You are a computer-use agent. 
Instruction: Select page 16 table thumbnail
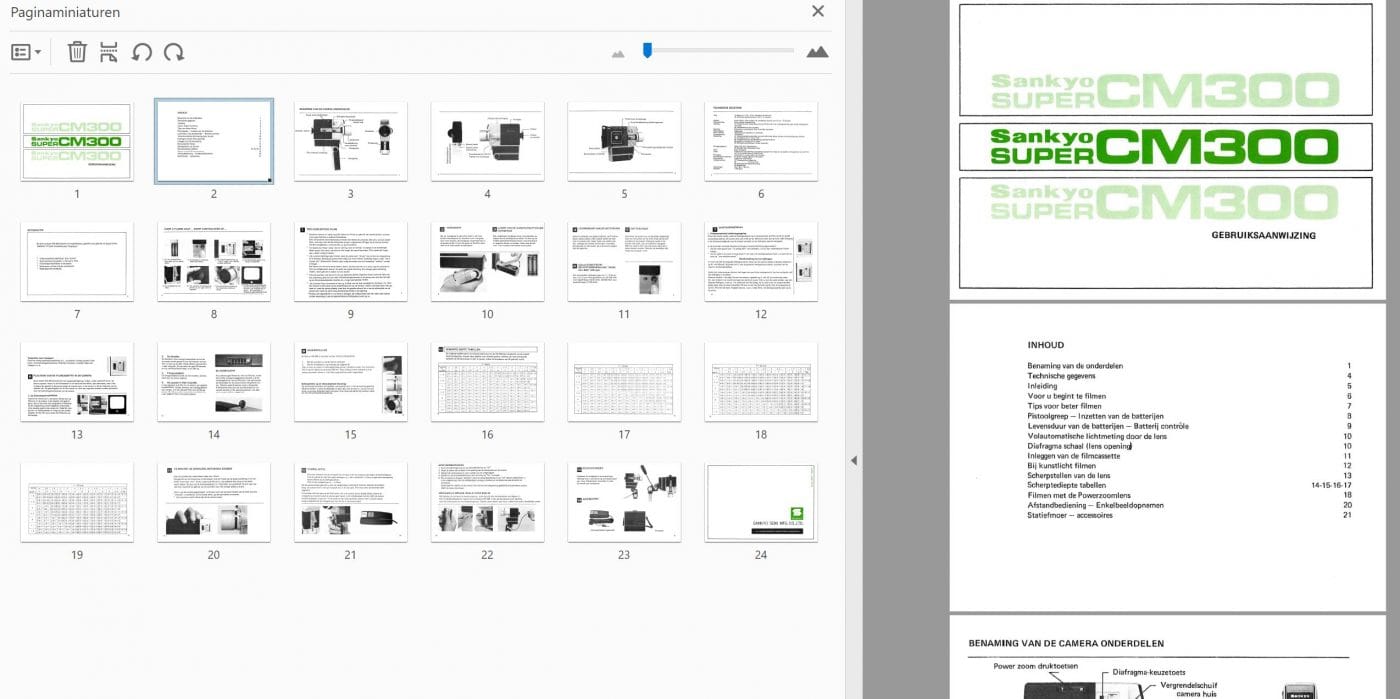(x=487, y=382)
